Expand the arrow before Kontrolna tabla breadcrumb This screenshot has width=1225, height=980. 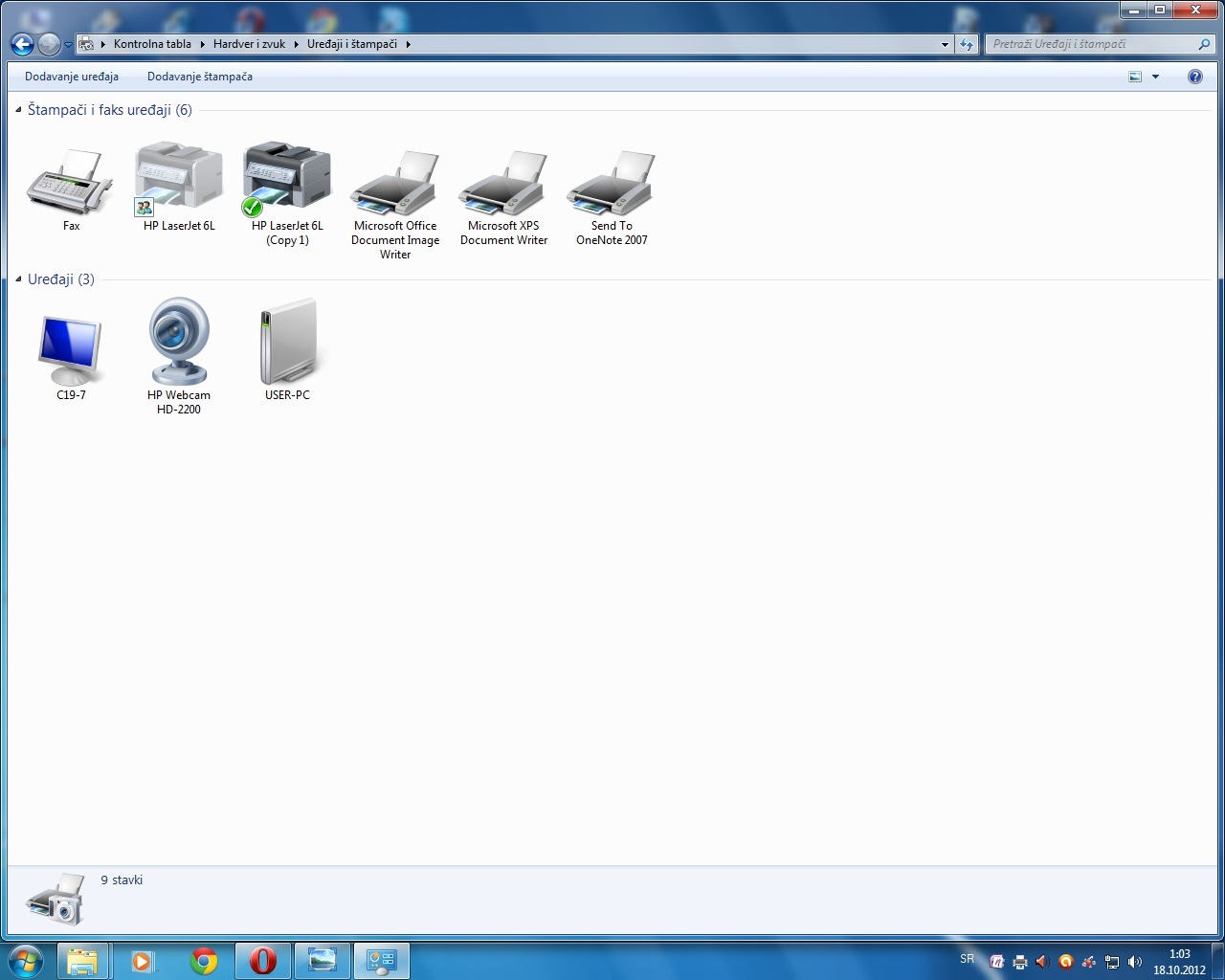pyautogui.click(x=103, y=44)
